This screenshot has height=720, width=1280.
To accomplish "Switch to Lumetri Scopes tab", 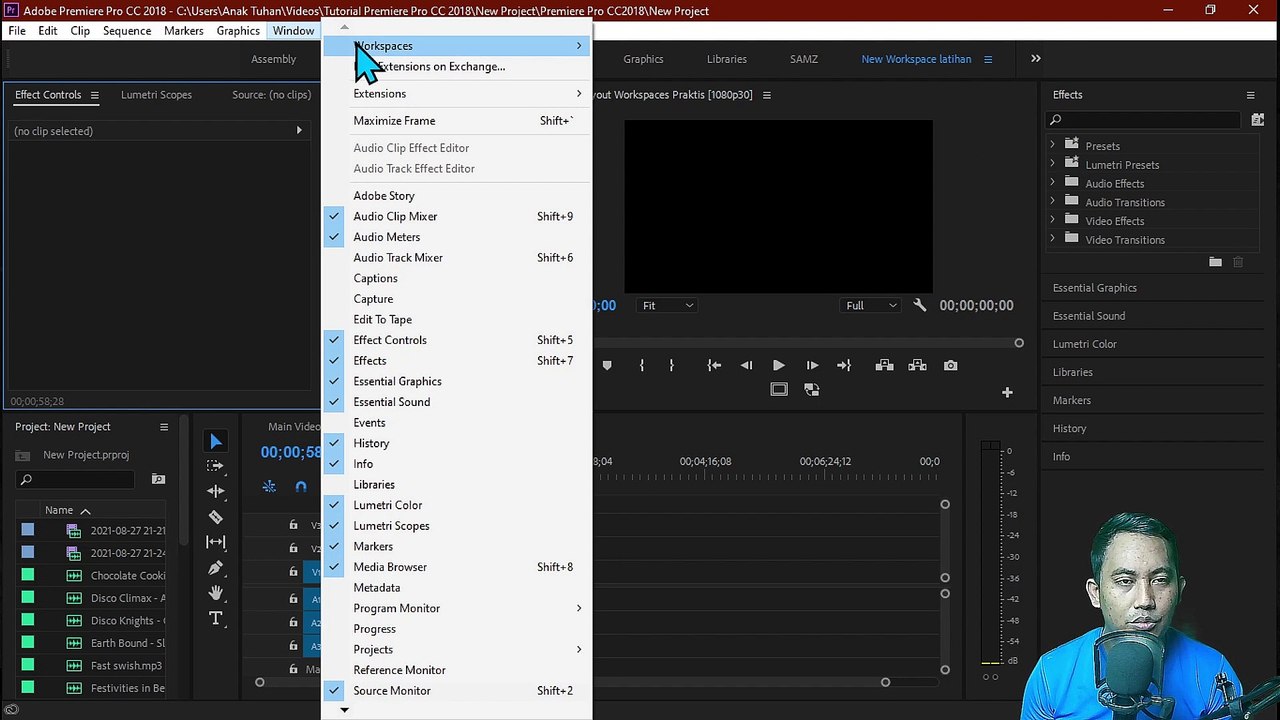I will coord(156,95).
